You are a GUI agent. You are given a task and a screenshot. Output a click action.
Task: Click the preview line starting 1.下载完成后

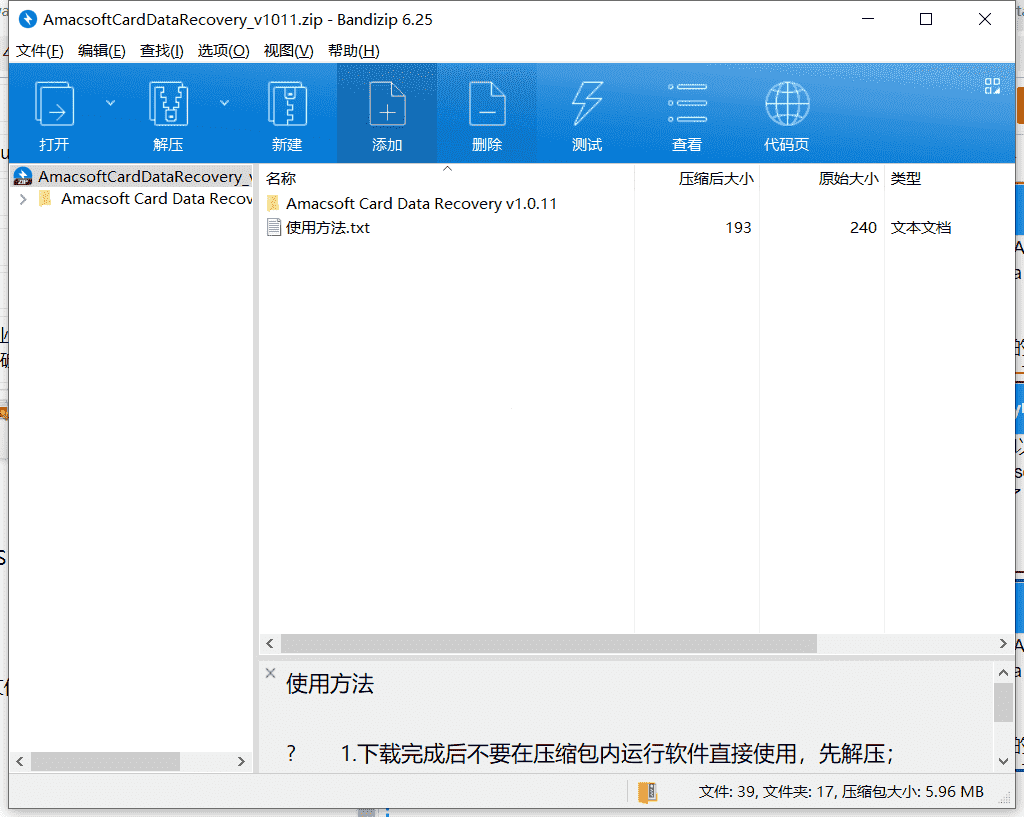pyautogui.click(x=617, y=754)
